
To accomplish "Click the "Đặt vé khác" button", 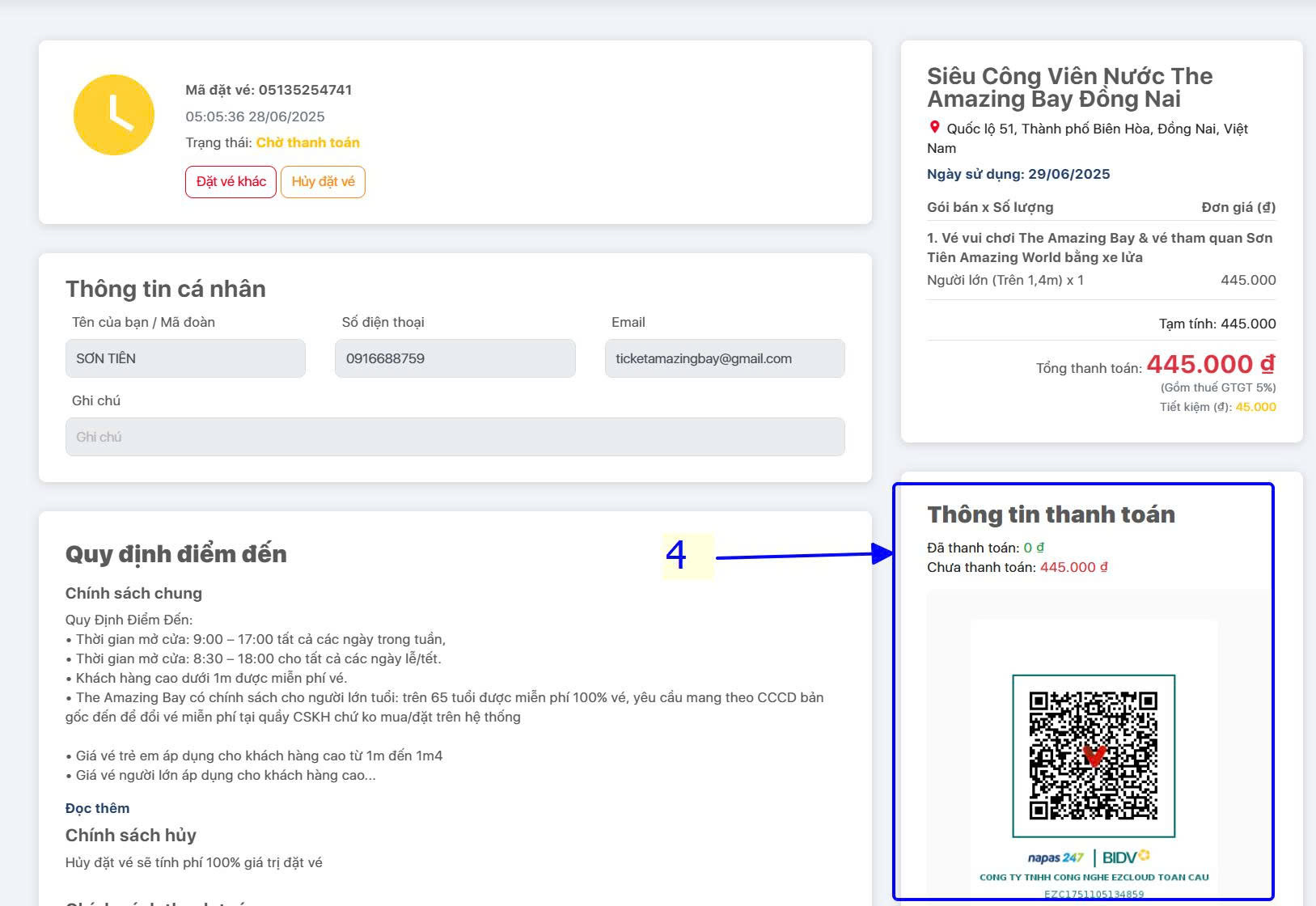I will point(231,182).
